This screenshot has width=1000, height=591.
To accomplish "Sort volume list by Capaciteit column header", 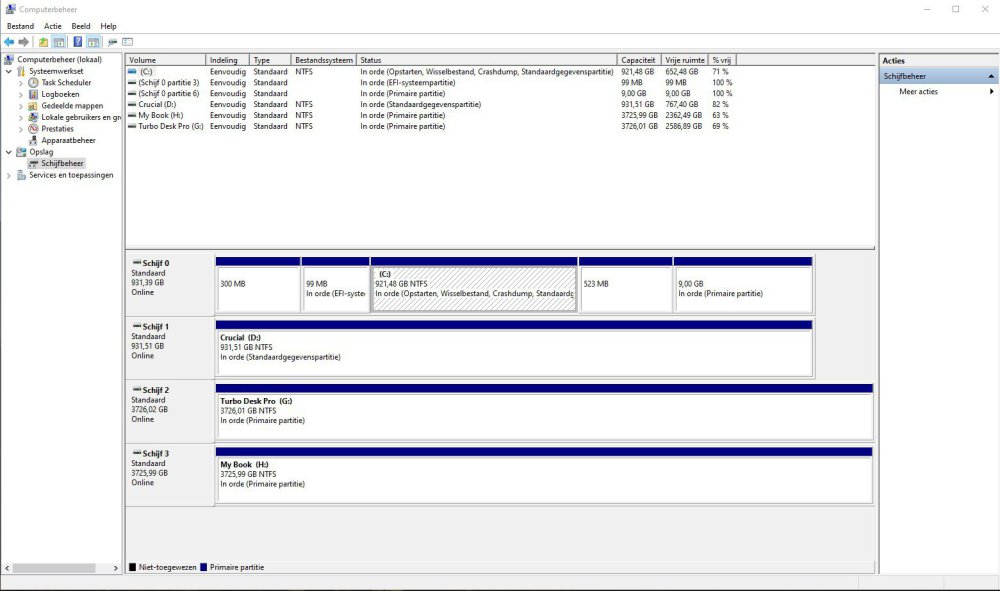I will pos(638,60).
